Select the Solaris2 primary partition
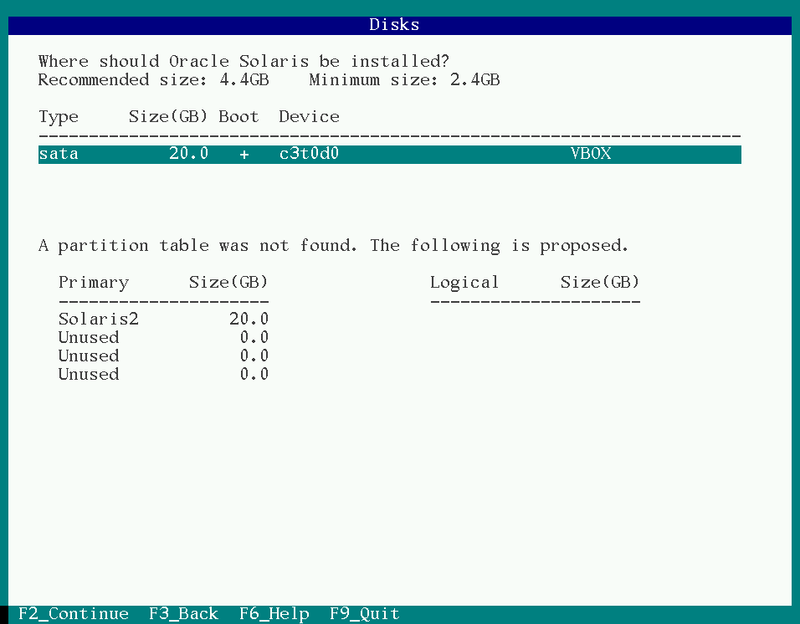This screenshot has width=800, height=624. point(98,319)
